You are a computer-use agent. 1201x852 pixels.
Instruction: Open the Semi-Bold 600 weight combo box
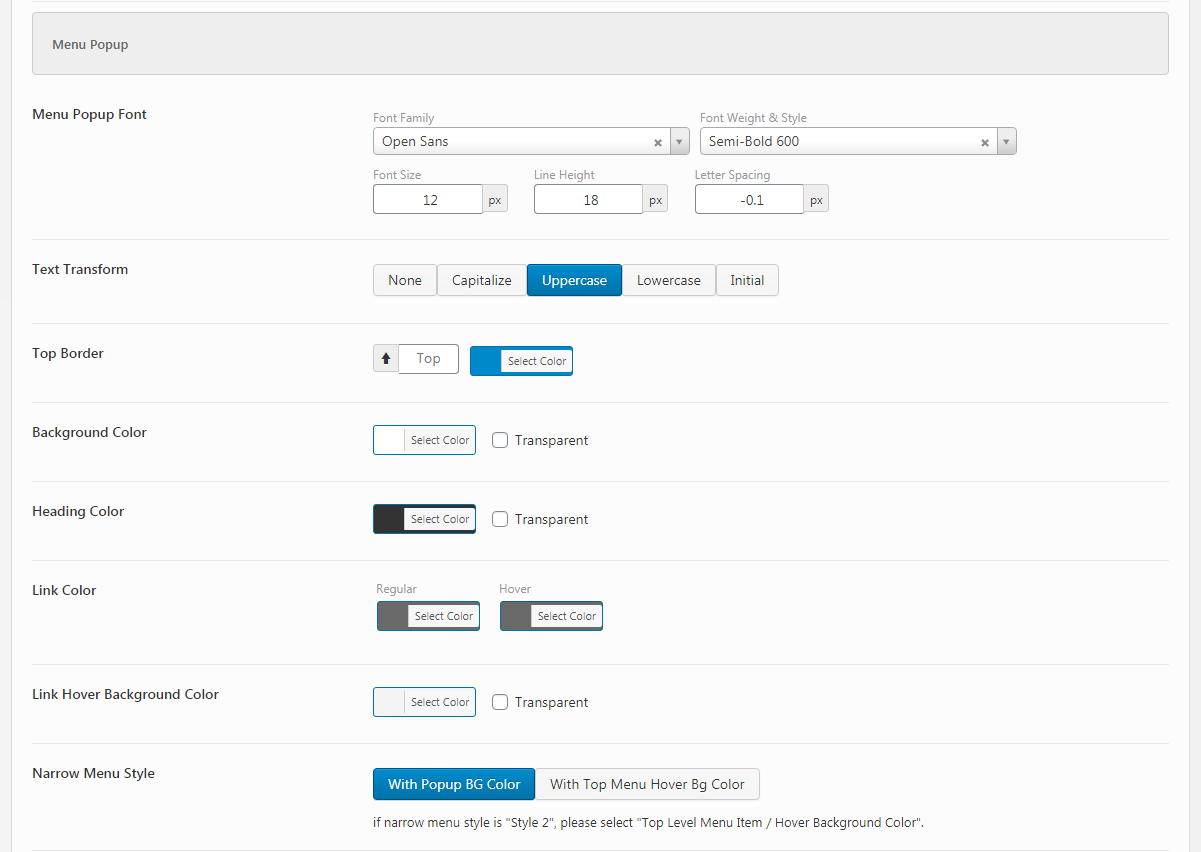858,141
